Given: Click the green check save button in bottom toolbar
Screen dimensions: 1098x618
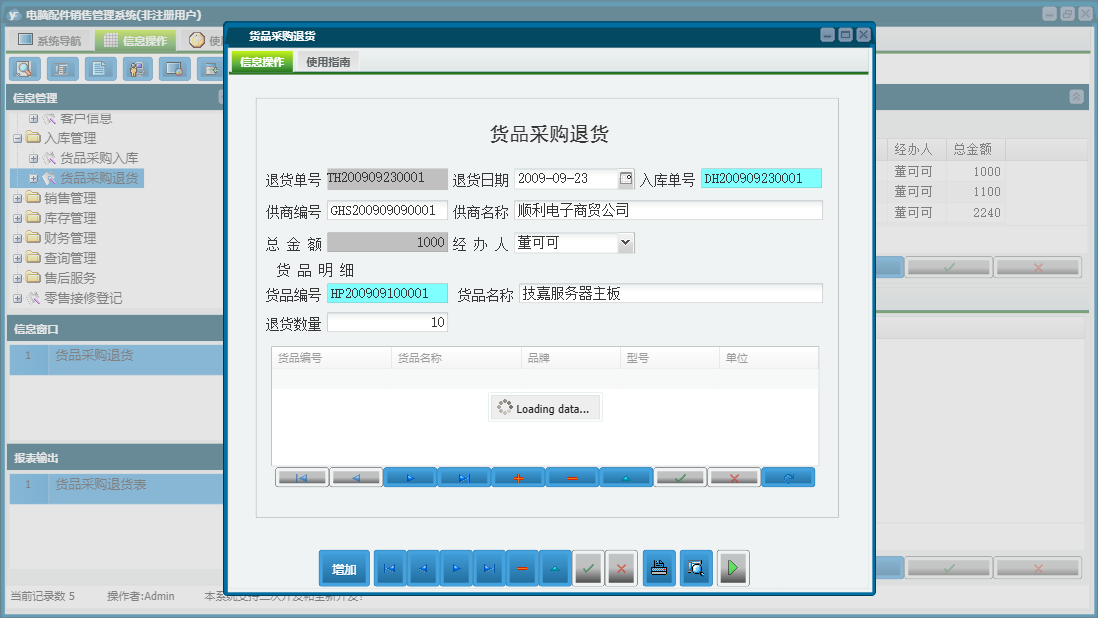Looking at the screenshot, I should pyautogui.click(x=588, y=568).
